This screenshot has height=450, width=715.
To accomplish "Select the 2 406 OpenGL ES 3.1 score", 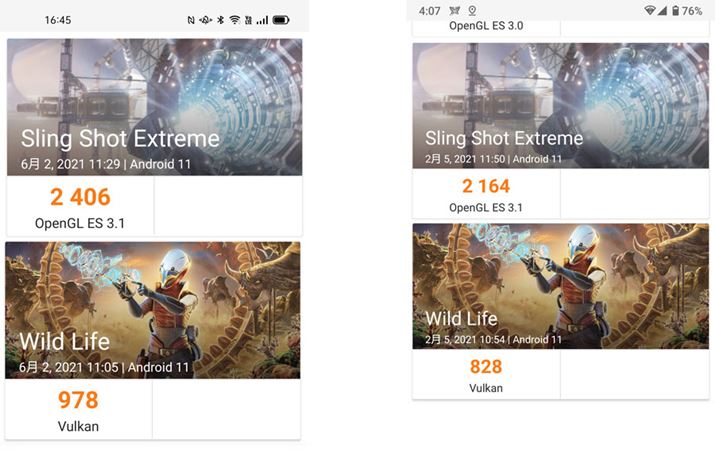I will tap(80, 207).
